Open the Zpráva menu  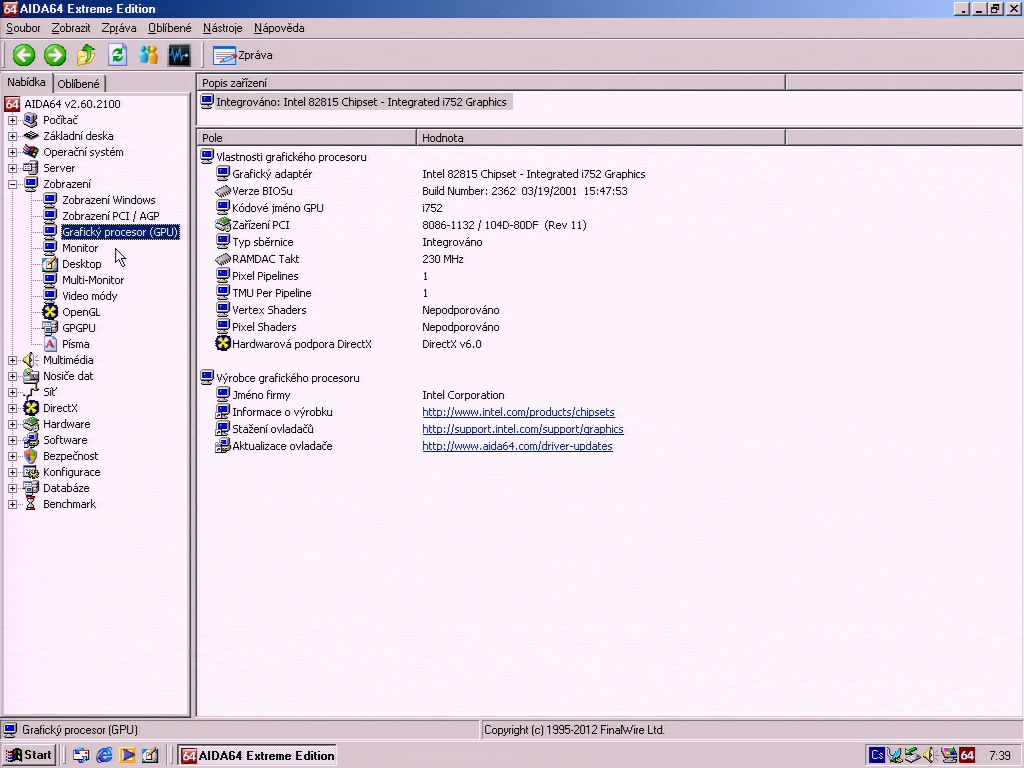pyautogui.click(x=119, y=28)
